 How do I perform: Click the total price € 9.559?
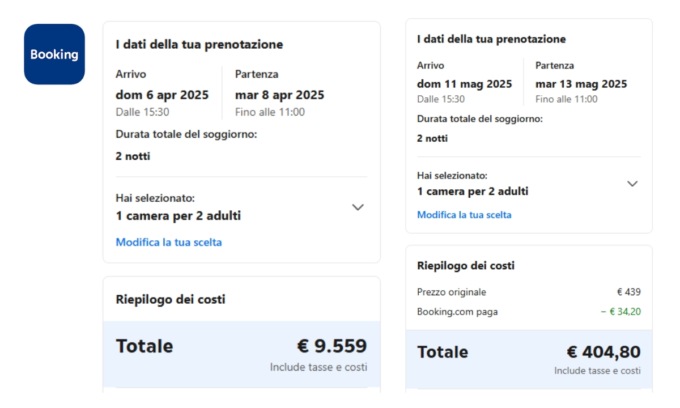331,346
